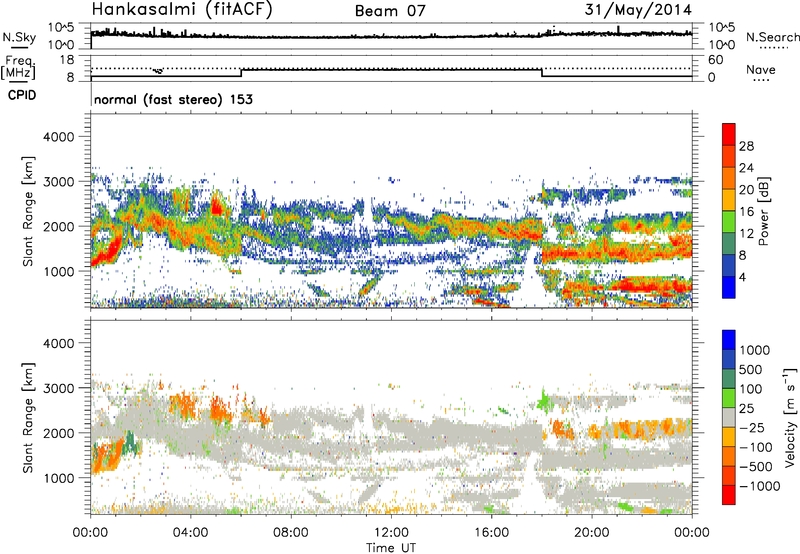This screenshot has height=554, width=800.
Task: Select the '04:00' time tick label
Action: point(191,533)
